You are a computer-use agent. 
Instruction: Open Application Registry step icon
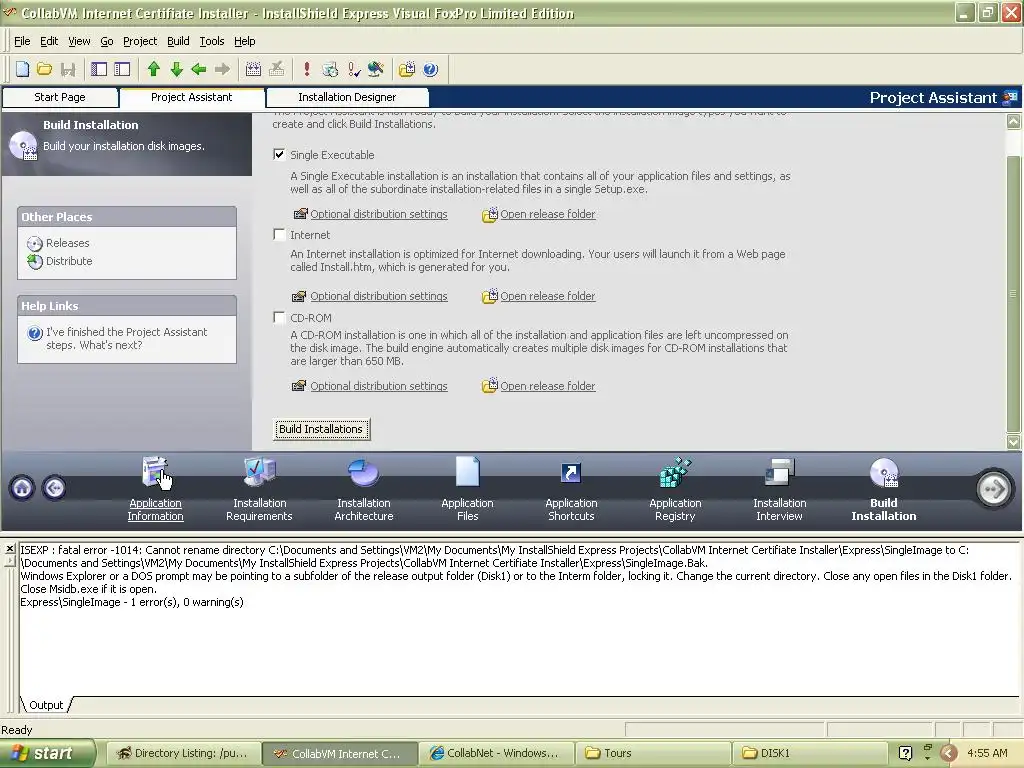click(675, 473)
